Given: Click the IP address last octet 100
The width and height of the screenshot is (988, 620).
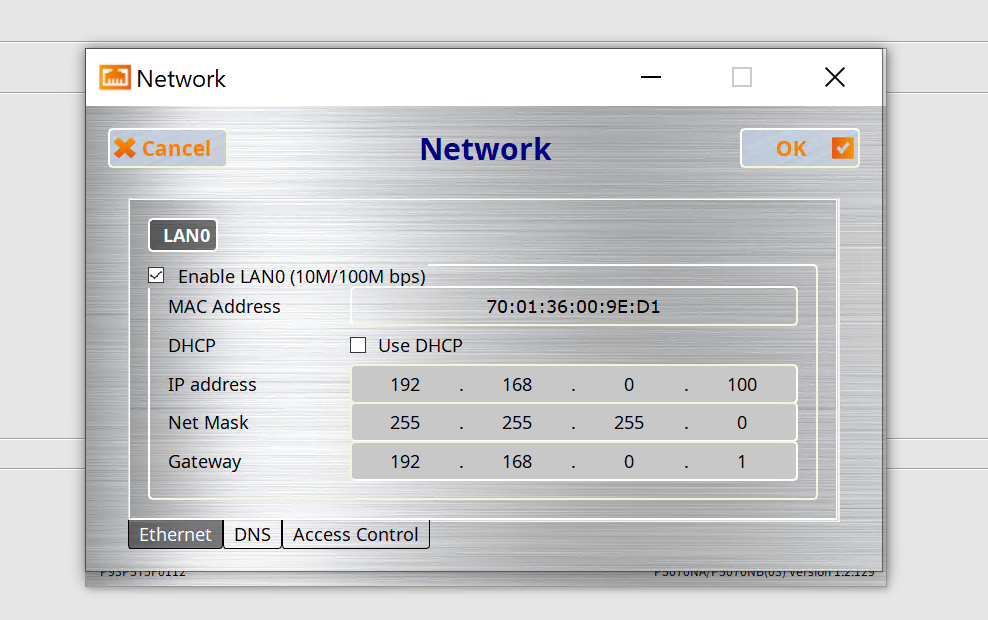Looking at the screenshot, I should (742, 385).
